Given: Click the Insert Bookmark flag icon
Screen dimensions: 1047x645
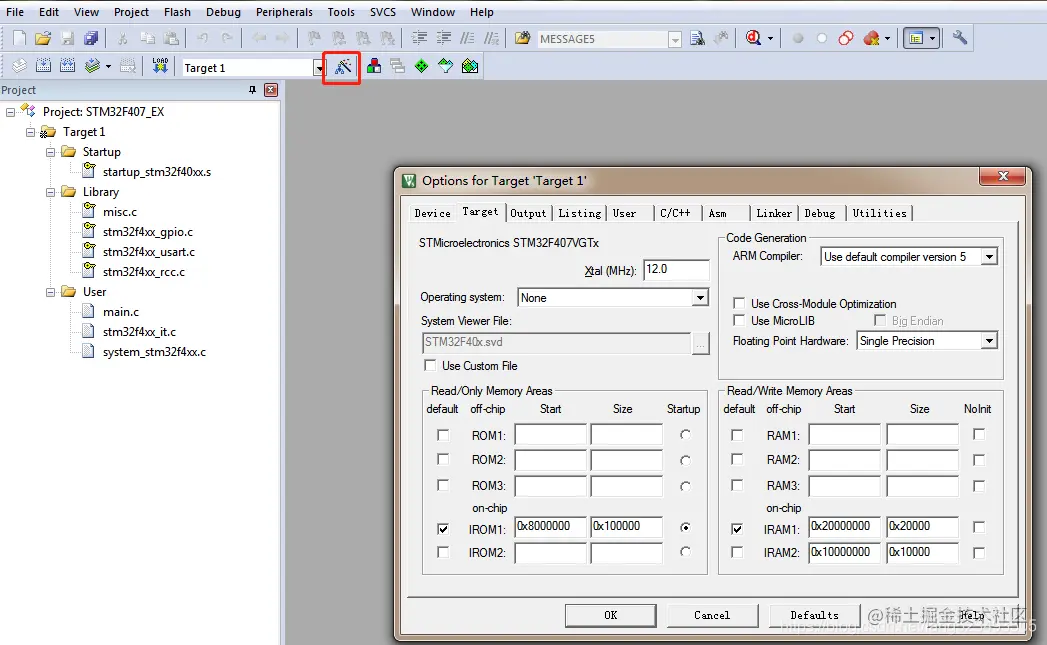Looking at the screenshot, I should pos(314,38).
